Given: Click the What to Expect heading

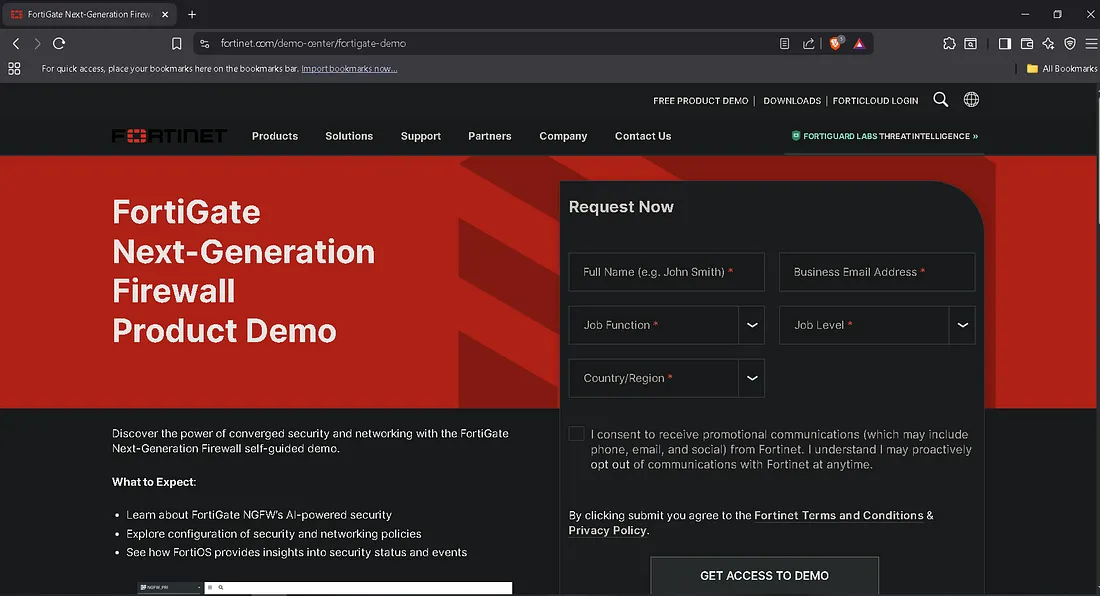Looking at the screenshot, I should 154,482.
